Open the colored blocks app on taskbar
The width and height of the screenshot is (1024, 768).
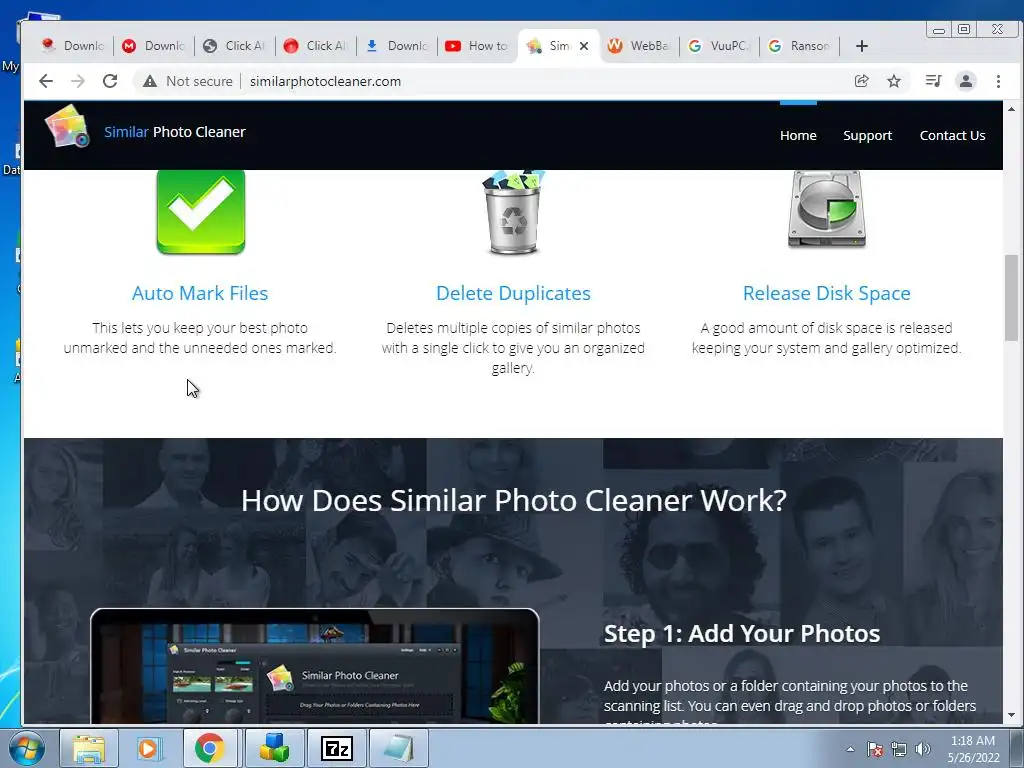click(x=274, y=748)
